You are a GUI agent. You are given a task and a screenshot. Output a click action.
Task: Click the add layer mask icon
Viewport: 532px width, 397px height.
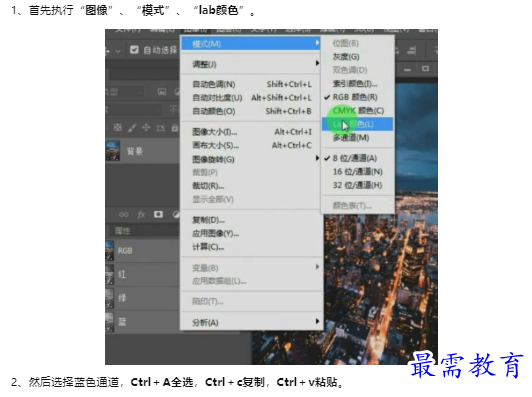[x=158, y=214]
